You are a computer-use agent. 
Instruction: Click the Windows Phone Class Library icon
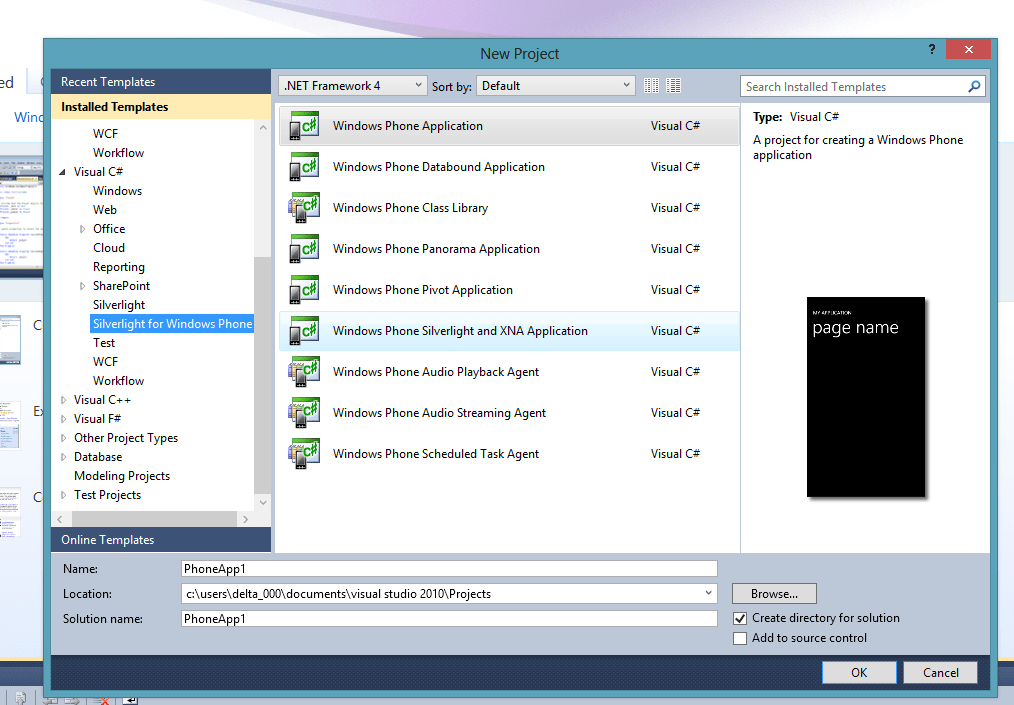point(304,208)
